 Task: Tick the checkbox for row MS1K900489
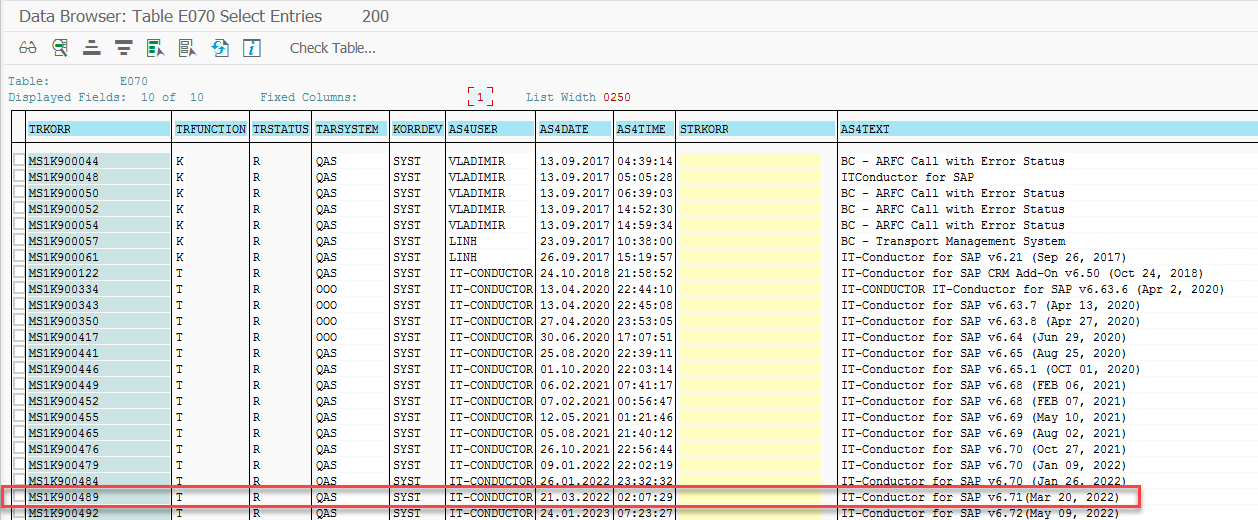pos(19,497)
